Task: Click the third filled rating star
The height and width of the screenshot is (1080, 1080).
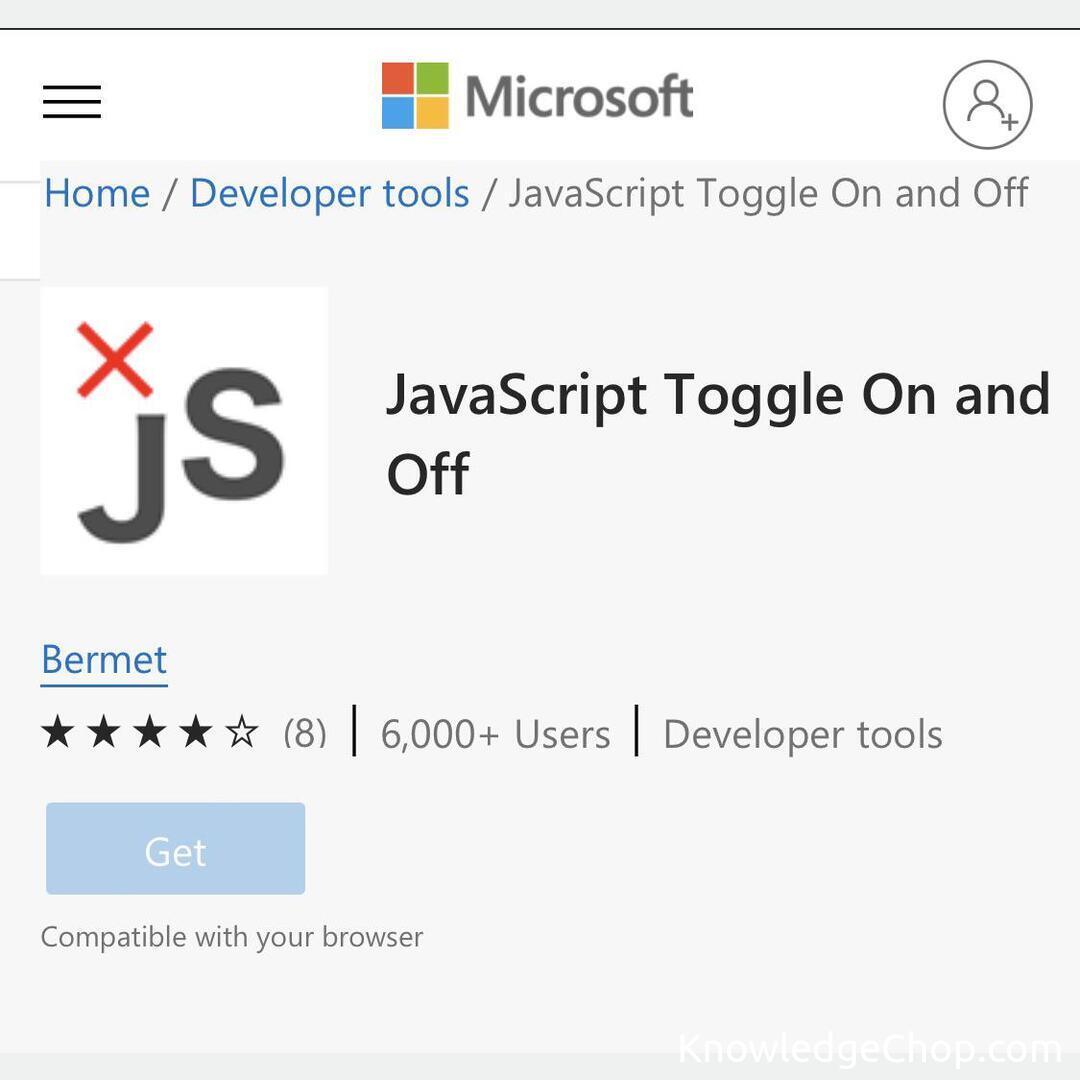Action: pos(150,733)
